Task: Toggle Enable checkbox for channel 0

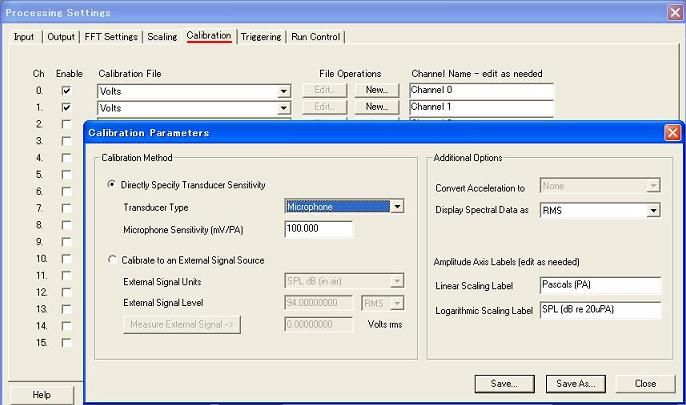Action: [66, 90]
